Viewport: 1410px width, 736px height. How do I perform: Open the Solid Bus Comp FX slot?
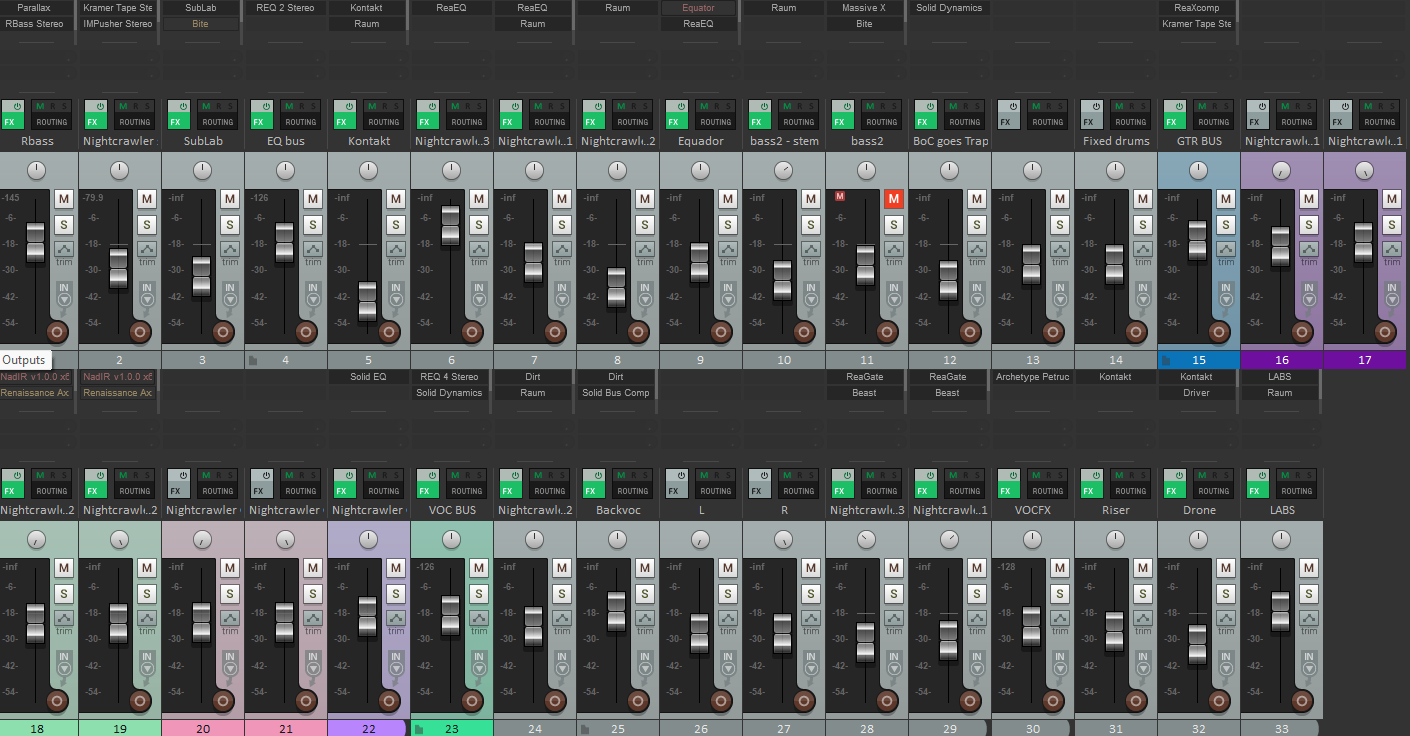click(616, 393)
